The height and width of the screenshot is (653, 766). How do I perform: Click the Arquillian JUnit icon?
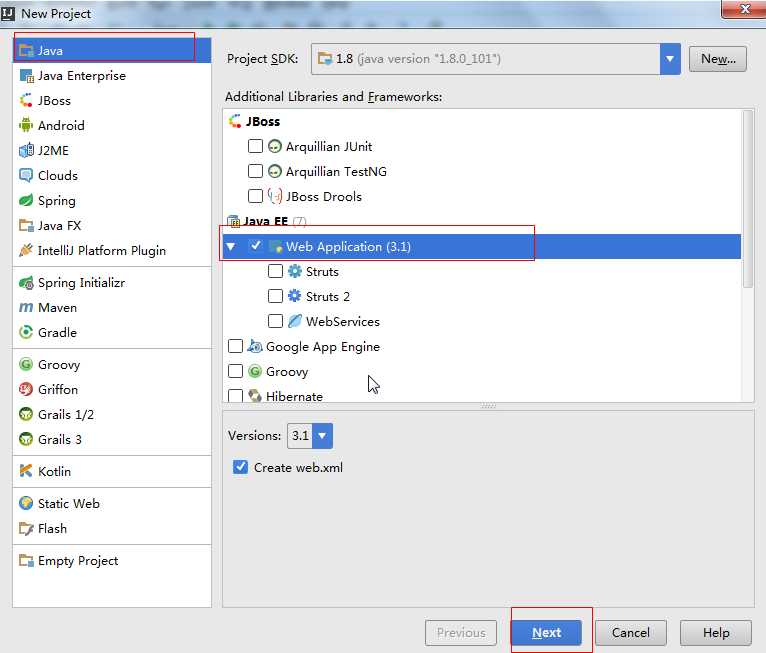[x=275, y=146]
